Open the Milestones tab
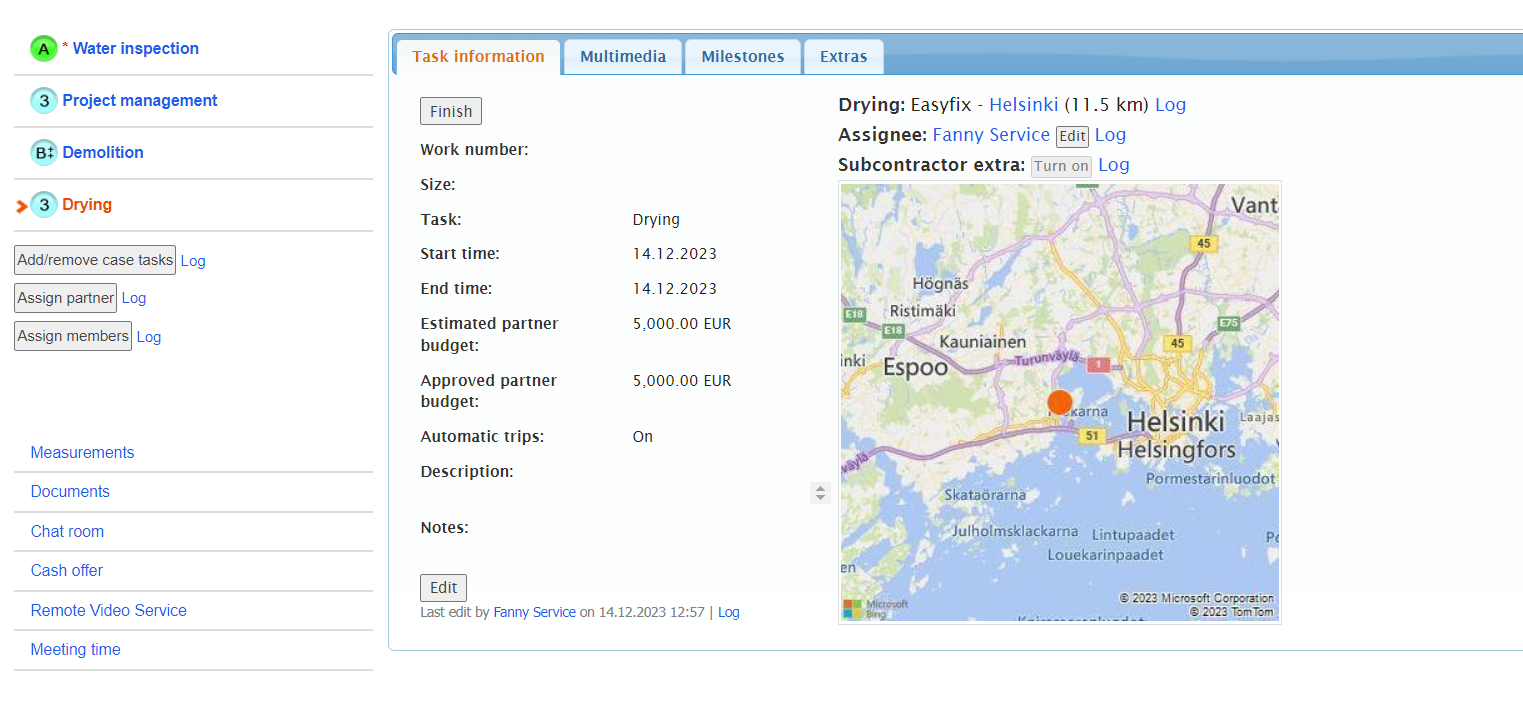 point(742,57)
